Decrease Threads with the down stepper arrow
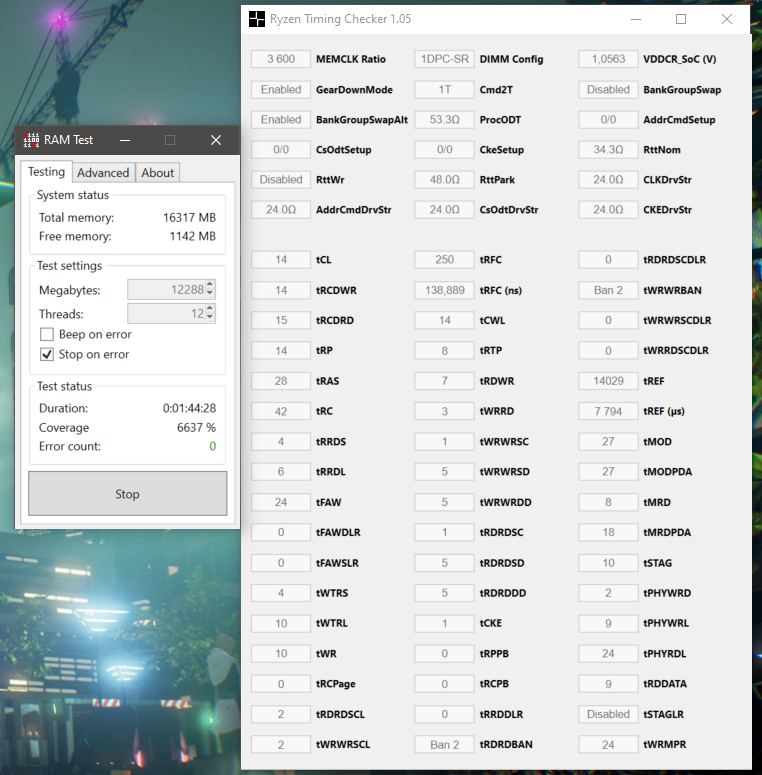 210,318
